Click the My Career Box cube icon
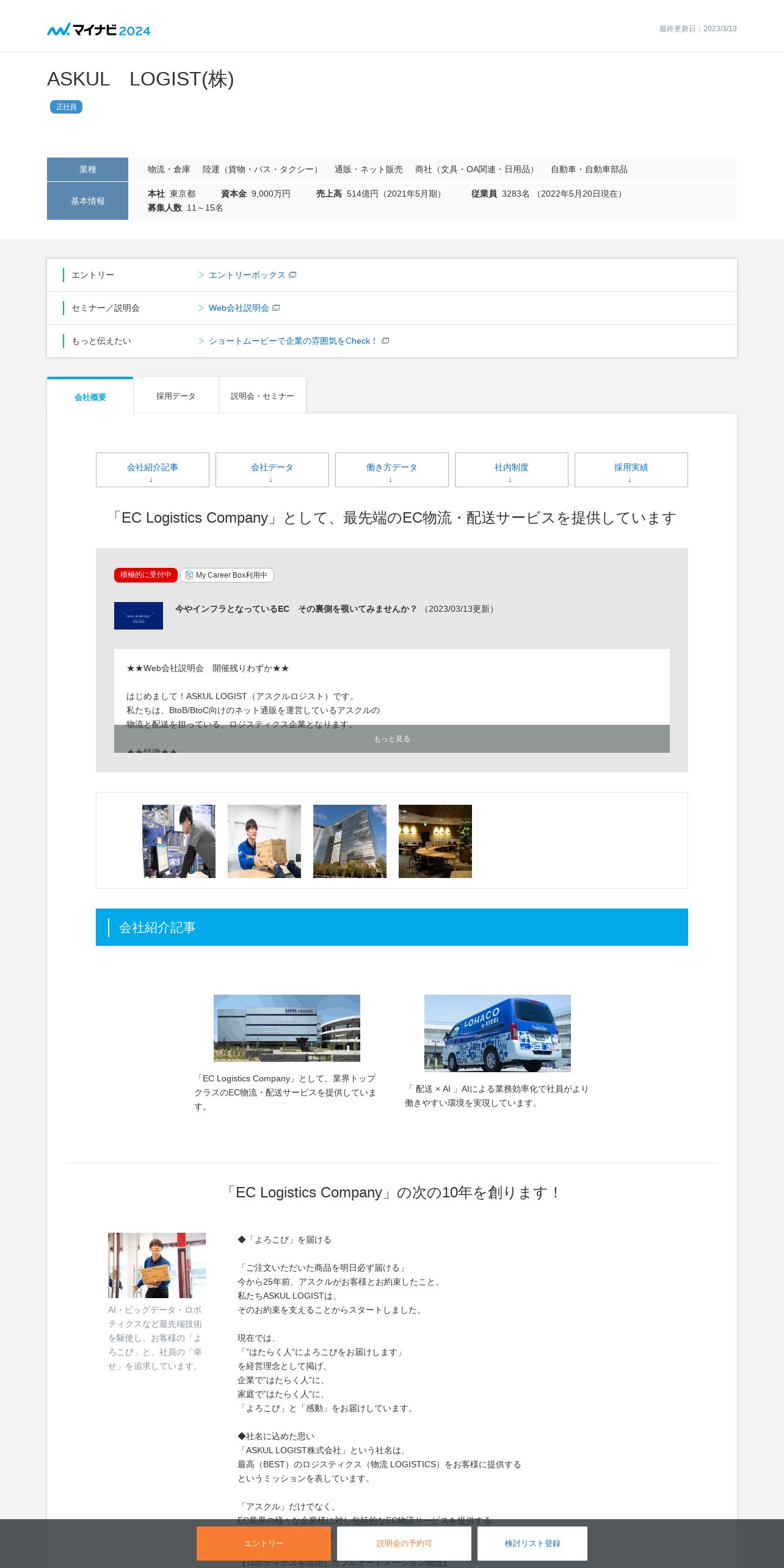 click(189, 575)
